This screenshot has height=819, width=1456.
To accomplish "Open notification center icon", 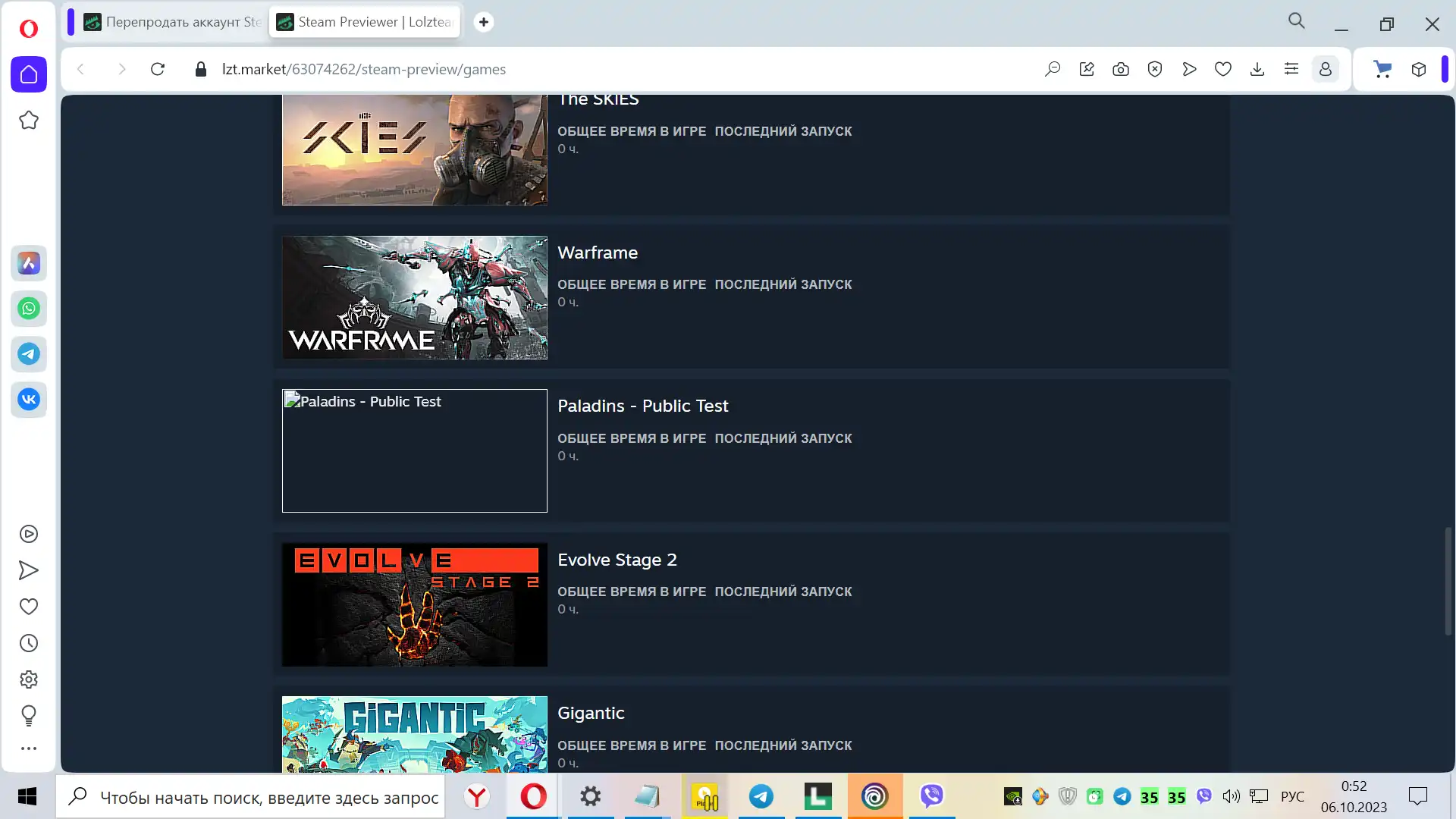I will (x=1417, y=796).
